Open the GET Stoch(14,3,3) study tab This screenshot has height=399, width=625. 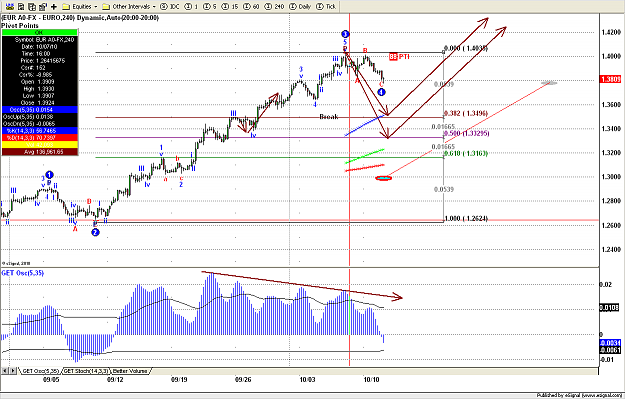85,371
